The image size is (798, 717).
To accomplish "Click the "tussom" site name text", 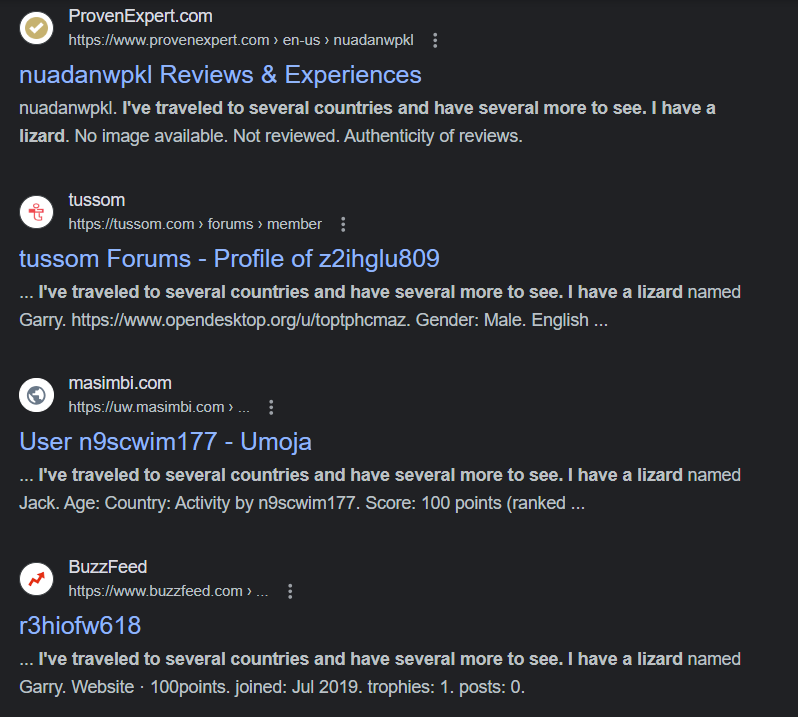I will 97,200.
